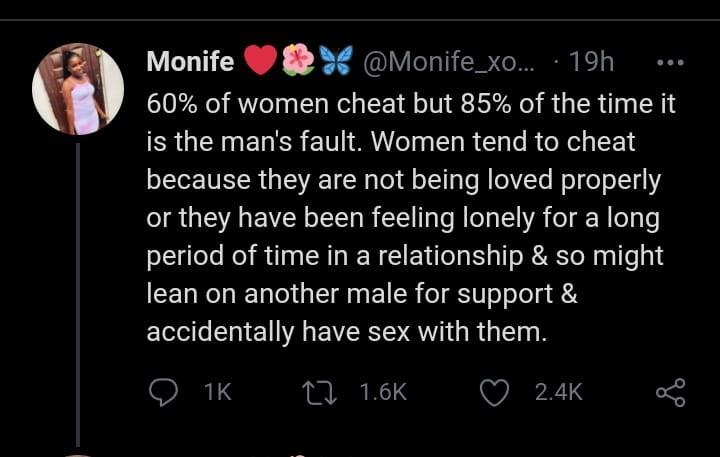Click the 1K reply count
This screenshot has width=720, height=457.
pos(216,393)
